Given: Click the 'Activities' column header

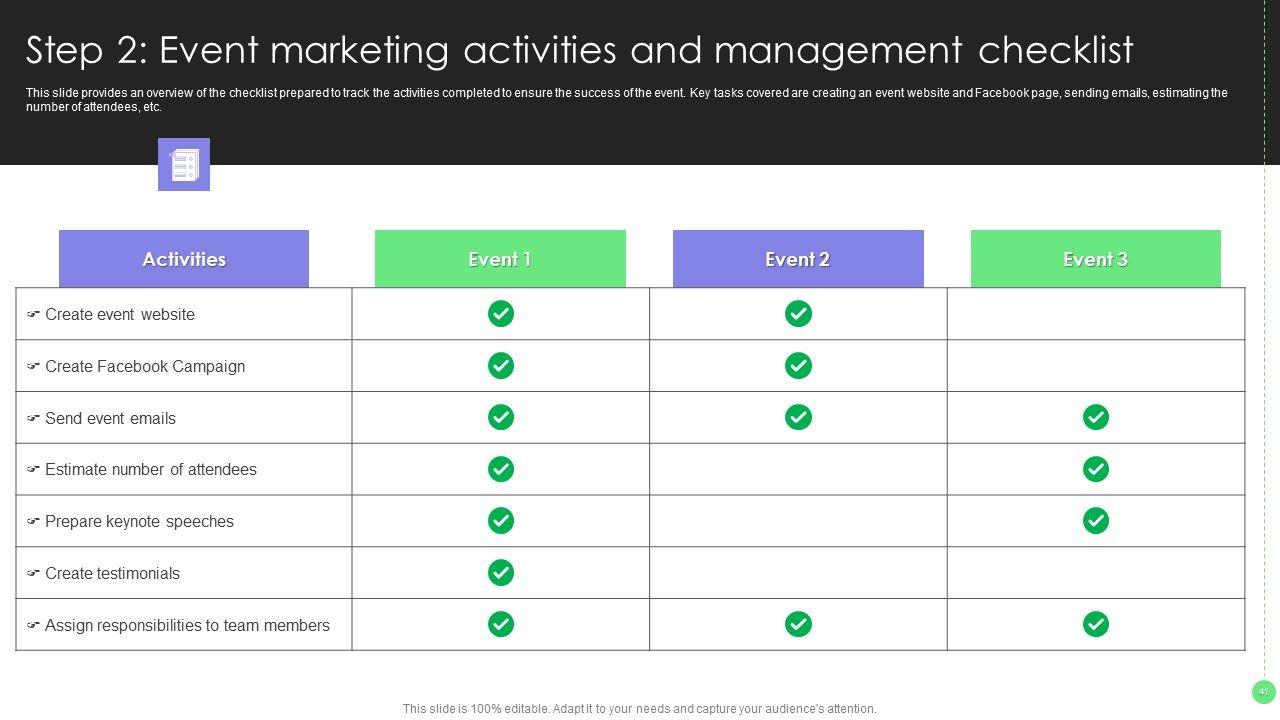Looking at the screenshot, I should click(x=184, y=259).
